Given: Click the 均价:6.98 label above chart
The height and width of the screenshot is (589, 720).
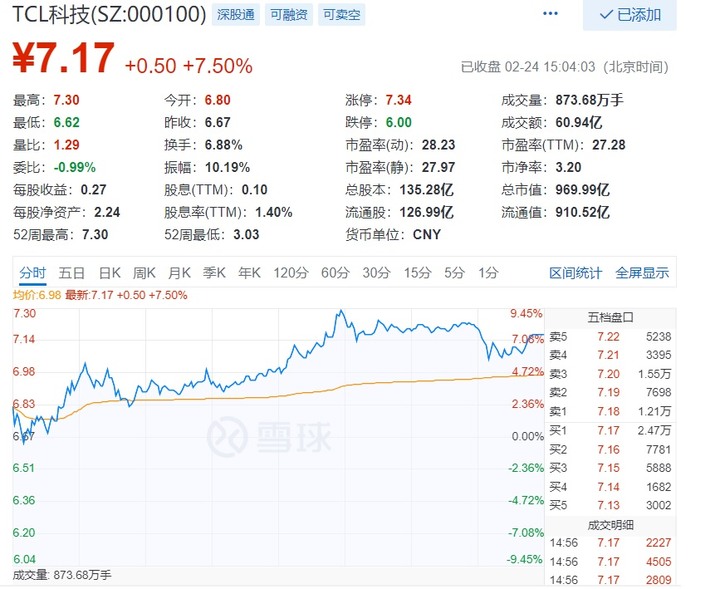Looking at the screenshot, I should pos(37,295).
